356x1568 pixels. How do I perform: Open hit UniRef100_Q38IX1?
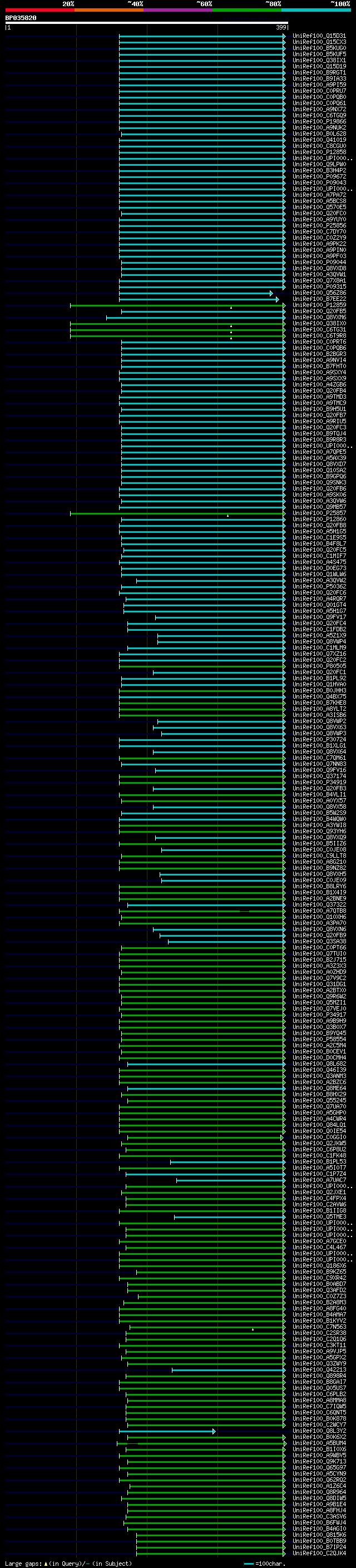319,60
